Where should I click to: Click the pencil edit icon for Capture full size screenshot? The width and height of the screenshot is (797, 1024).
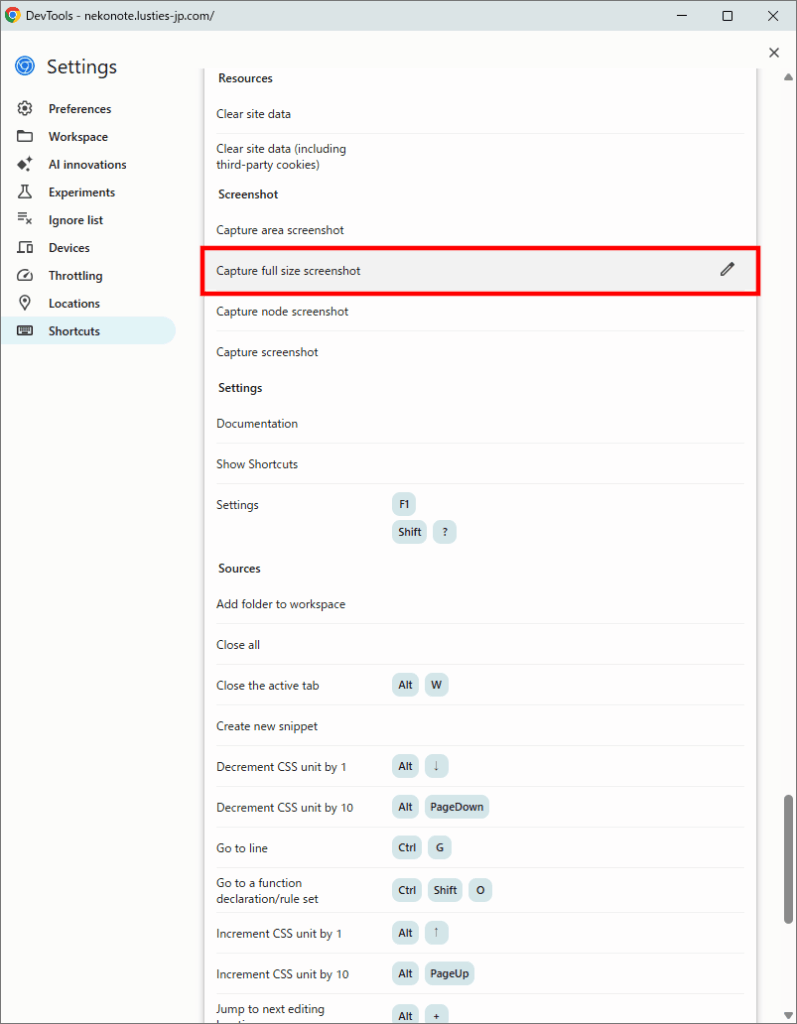727,269
